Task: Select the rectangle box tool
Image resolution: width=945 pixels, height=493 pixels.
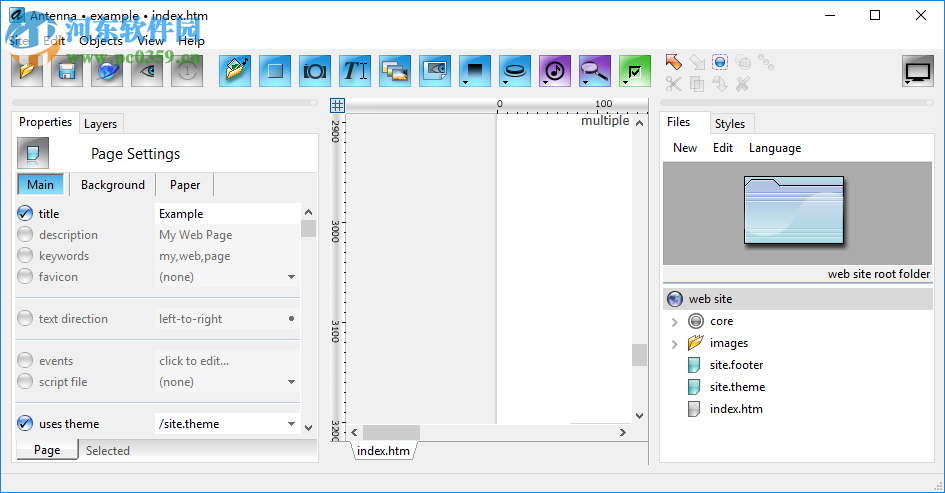Action: (x=275, y=71)
